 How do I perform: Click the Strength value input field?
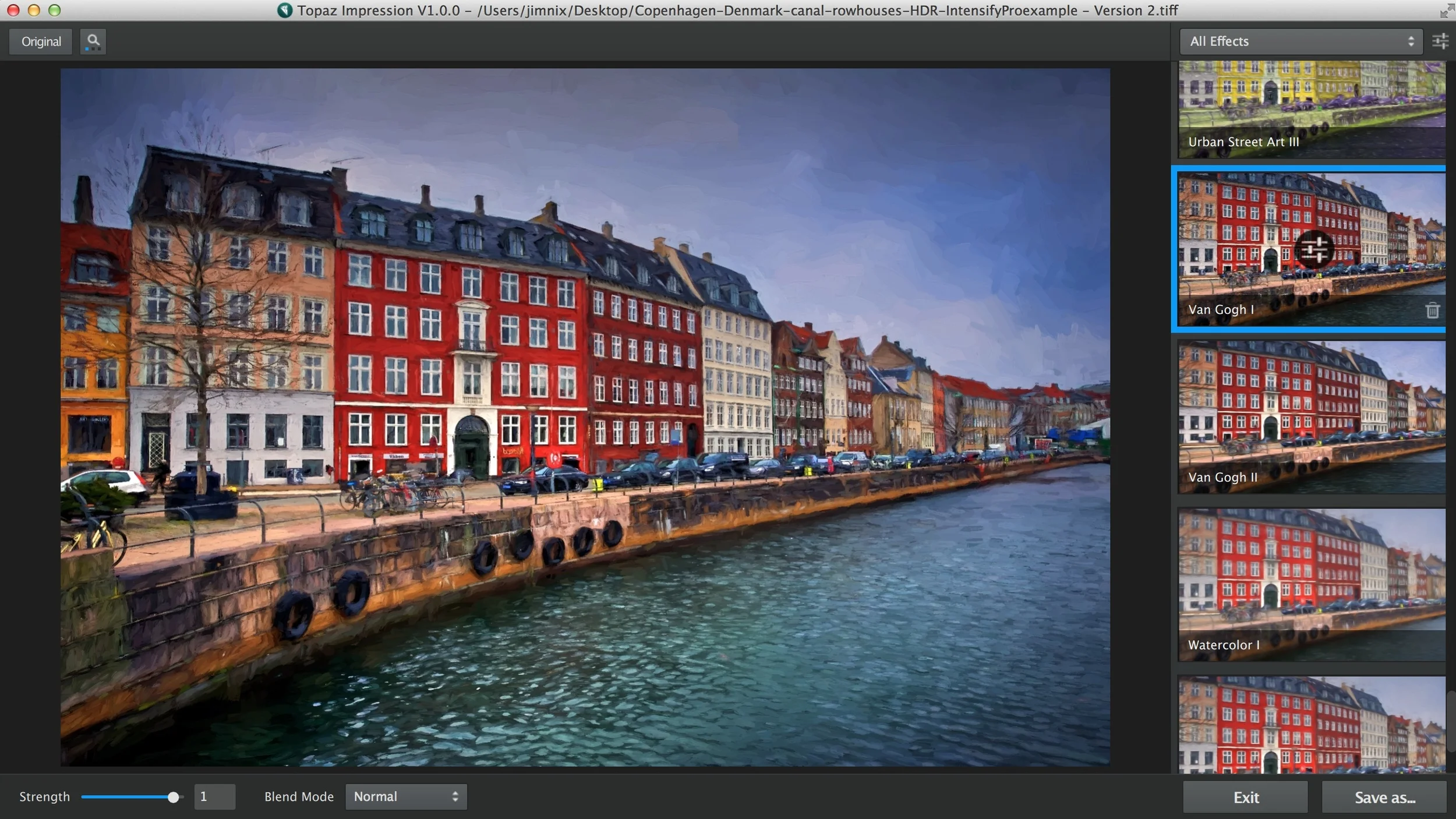(214, 796)
